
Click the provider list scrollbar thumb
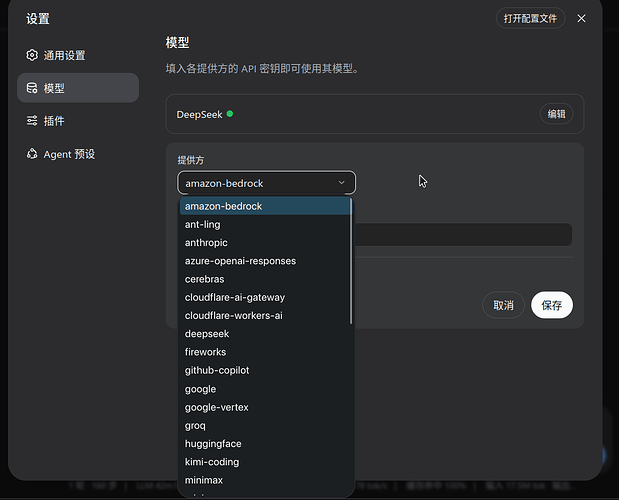(x=351, y=261)
